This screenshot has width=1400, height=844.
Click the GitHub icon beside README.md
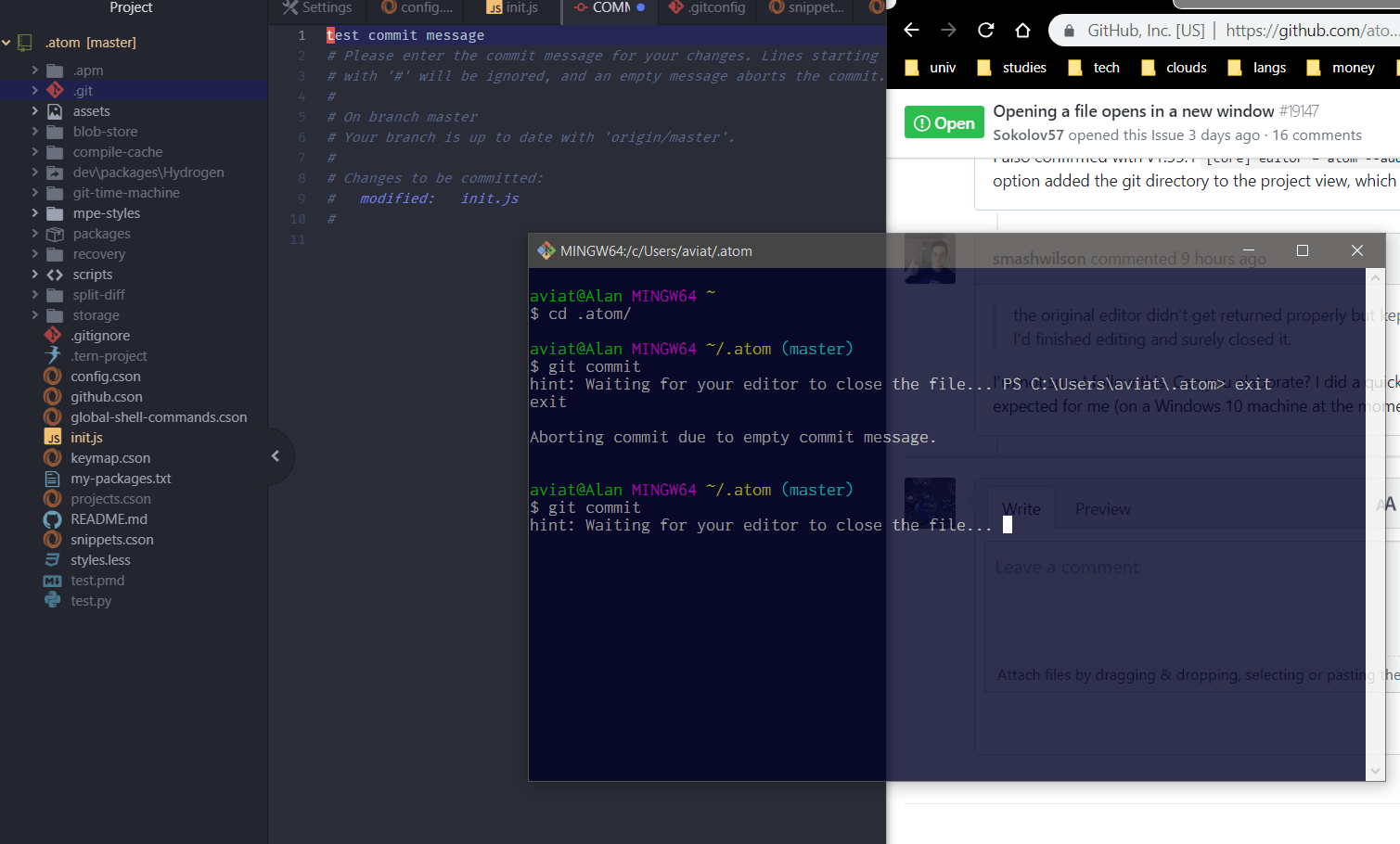tap(53, 519)
